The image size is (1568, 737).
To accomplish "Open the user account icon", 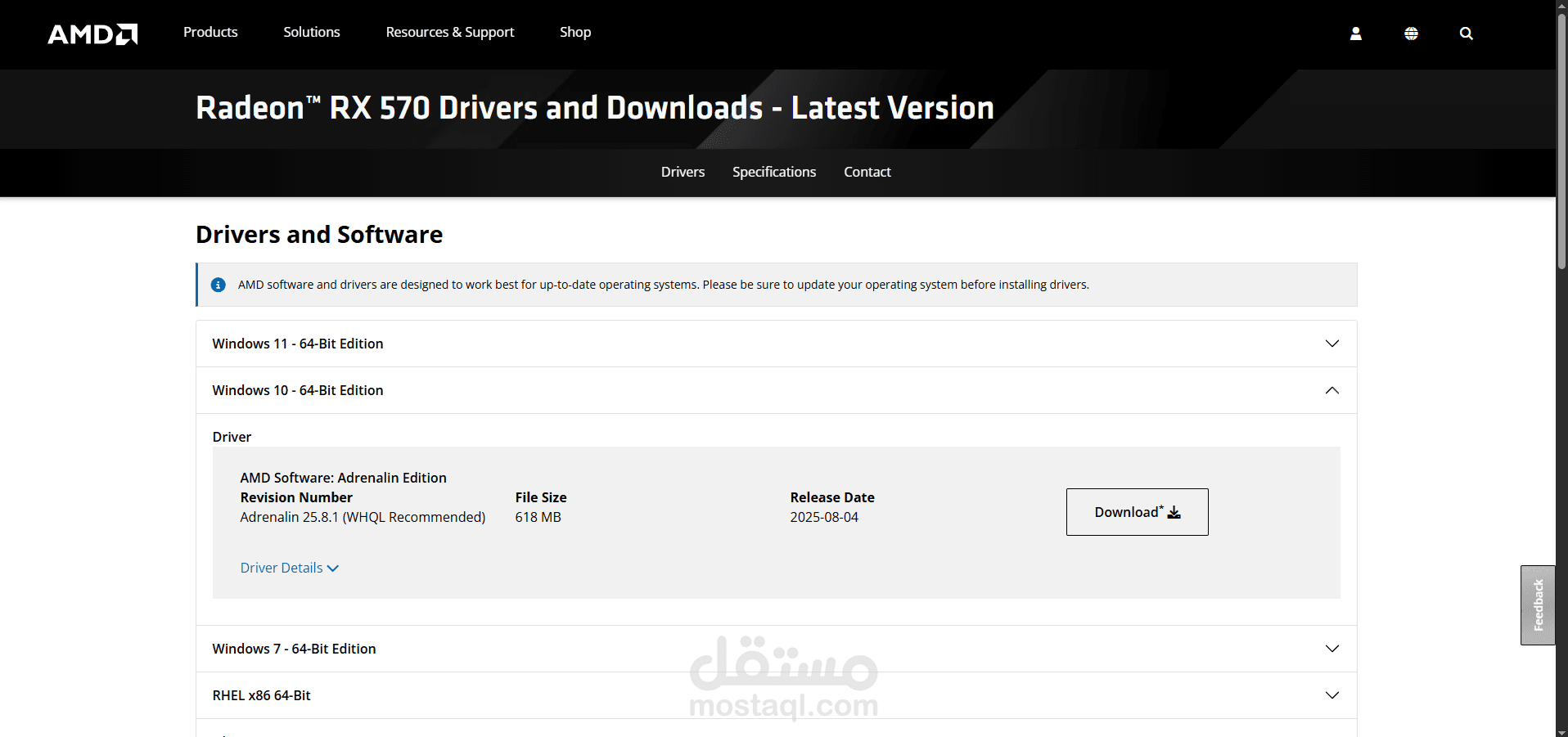I will point(1355,34).
